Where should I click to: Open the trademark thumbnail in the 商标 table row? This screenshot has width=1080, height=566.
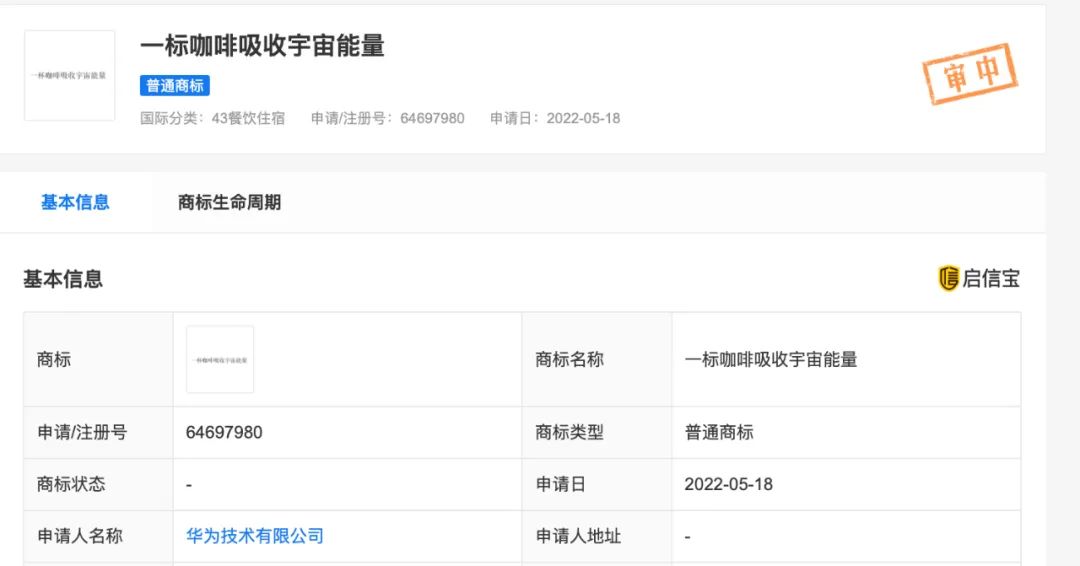(220, 359)
